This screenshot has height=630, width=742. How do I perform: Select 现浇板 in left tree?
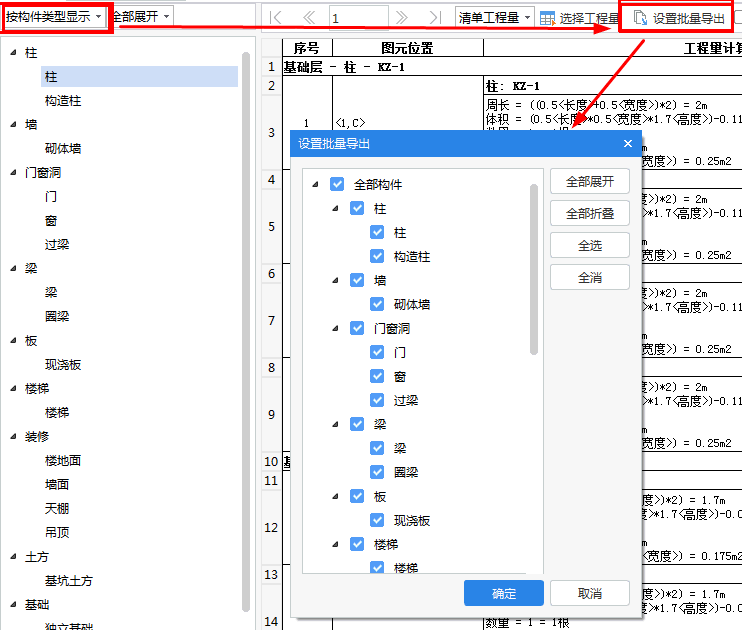point(69,365)
